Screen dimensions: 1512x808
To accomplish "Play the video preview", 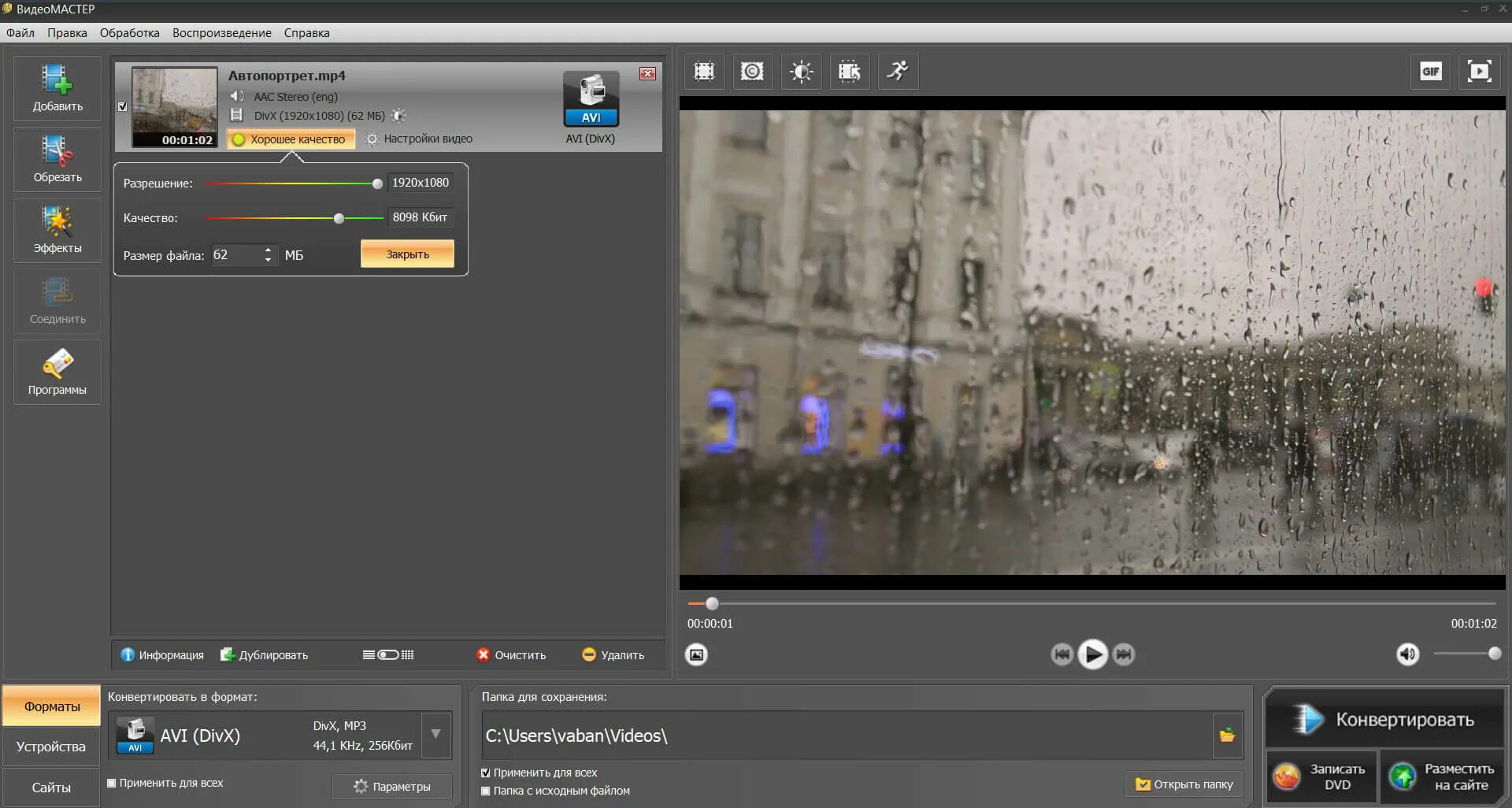I will click(x=1092, y=654).
